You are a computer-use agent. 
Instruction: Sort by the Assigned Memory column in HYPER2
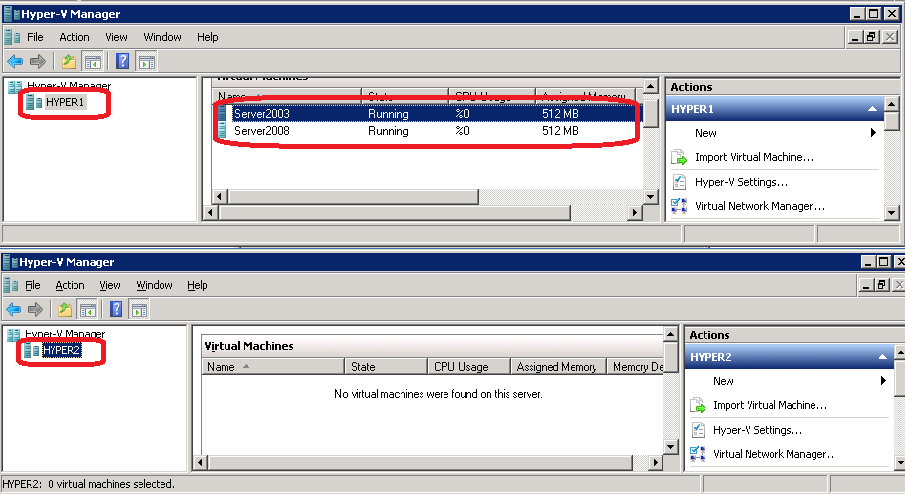[x=557, y=367]
